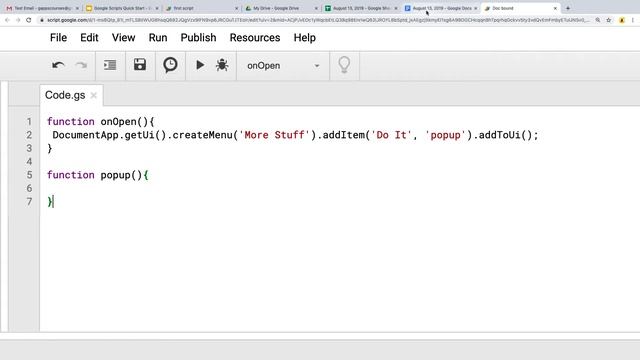Open a new browser tab
The height and width of the screenshot is (360, 640).
pos(568,8)
